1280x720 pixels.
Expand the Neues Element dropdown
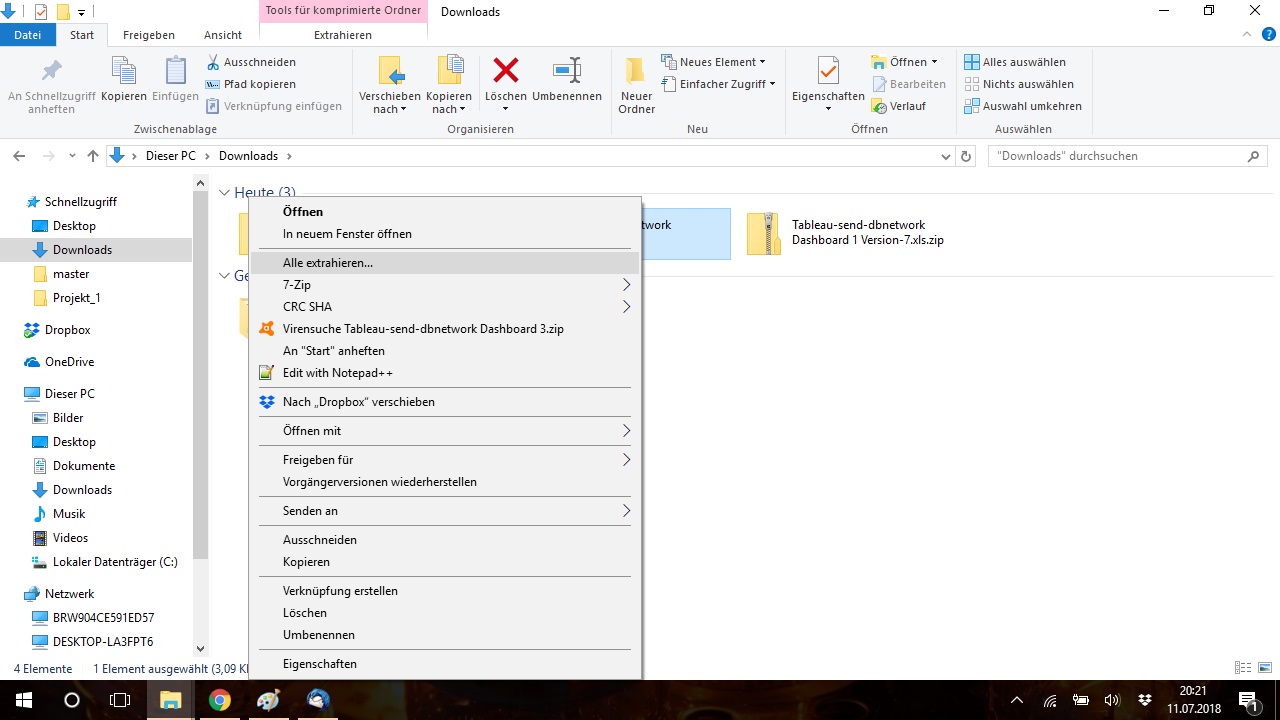pos(720,62)
